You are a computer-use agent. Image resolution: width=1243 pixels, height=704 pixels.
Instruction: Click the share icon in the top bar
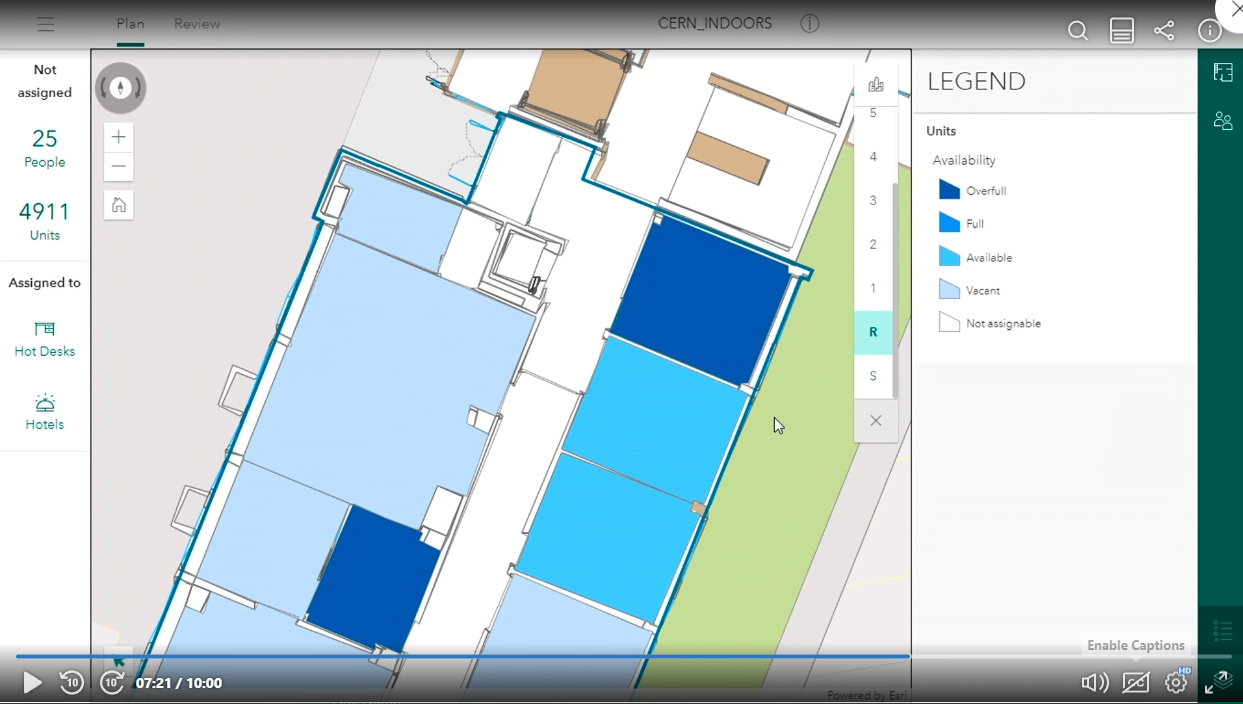coord(1164,31)
